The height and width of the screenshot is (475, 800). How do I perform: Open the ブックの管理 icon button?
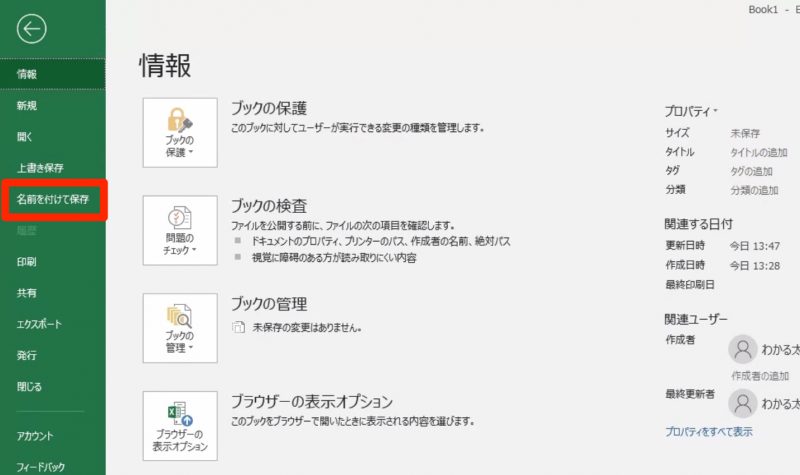coord(180,329)
